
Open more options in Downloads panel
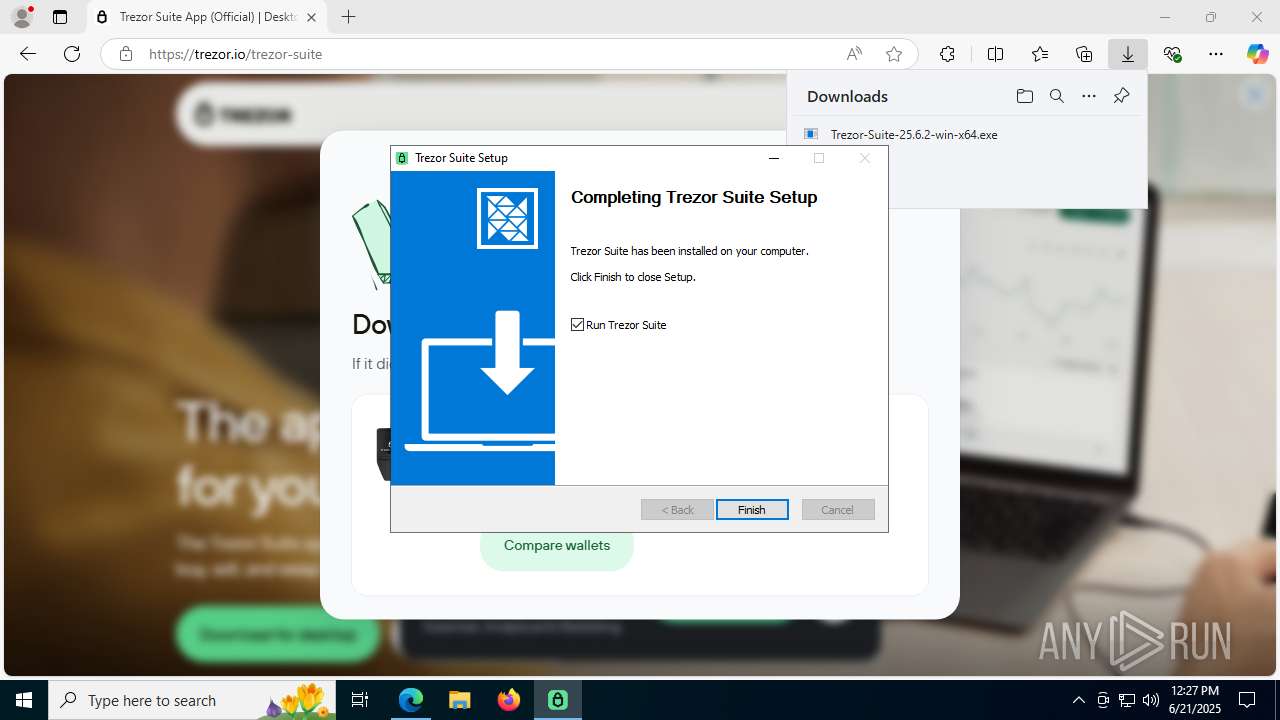[x=1089, y=96]
